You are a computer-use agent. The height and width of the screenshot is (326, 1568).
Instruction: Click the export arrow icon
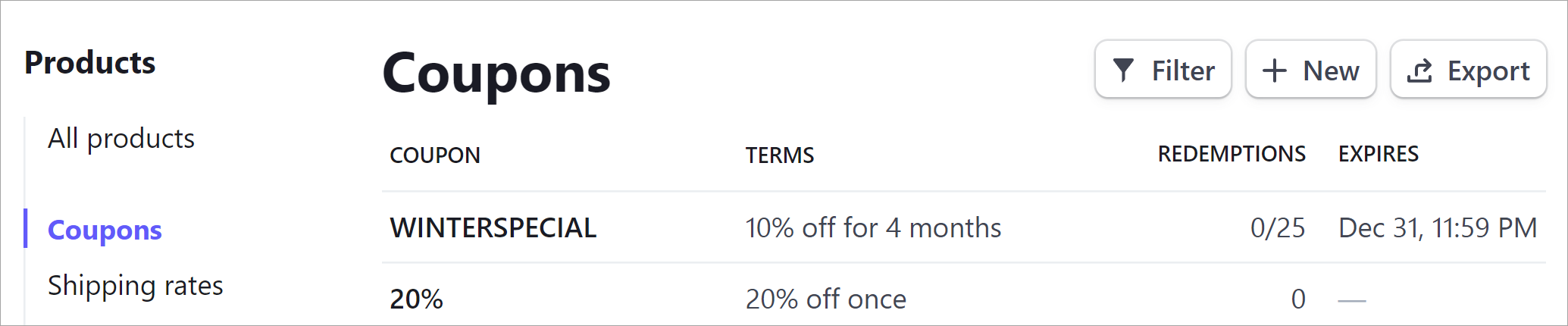(x=1419, y=71)
